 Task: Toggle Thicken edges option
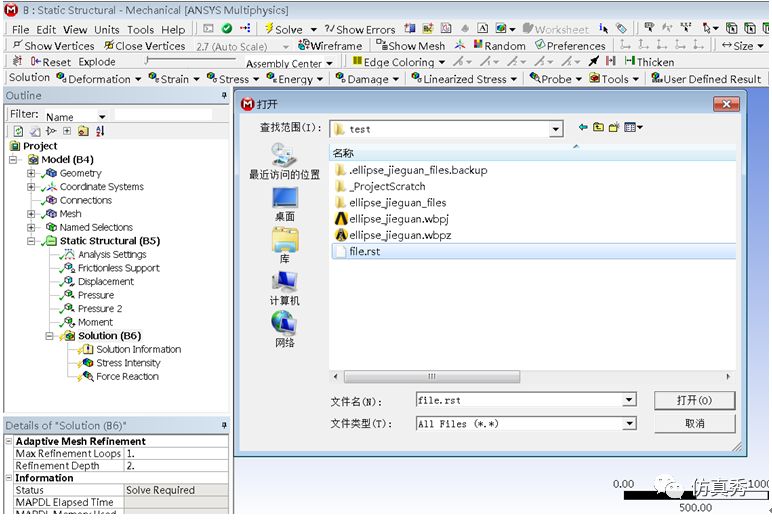tap(649, 62)
